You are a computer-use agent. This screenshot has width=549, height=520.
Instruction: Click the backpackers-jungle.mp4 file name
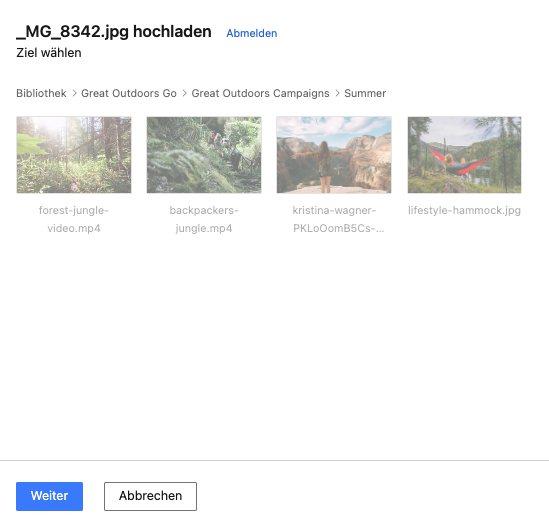(204, 219)
